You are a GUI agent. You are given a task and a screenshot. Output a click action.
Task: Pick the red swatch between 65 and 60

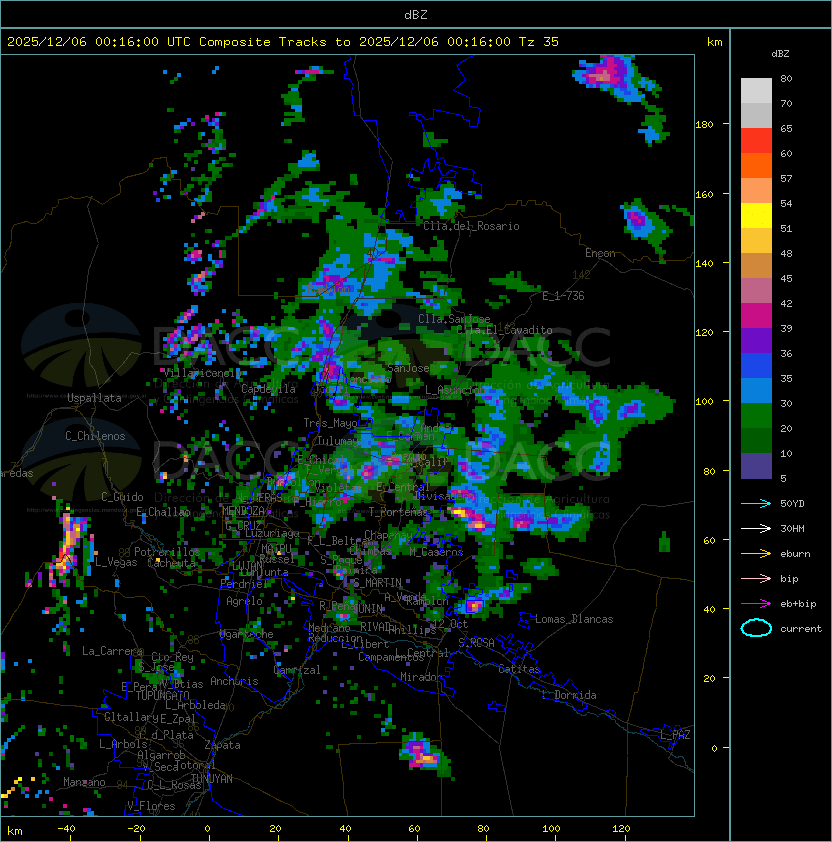(756, 141)
